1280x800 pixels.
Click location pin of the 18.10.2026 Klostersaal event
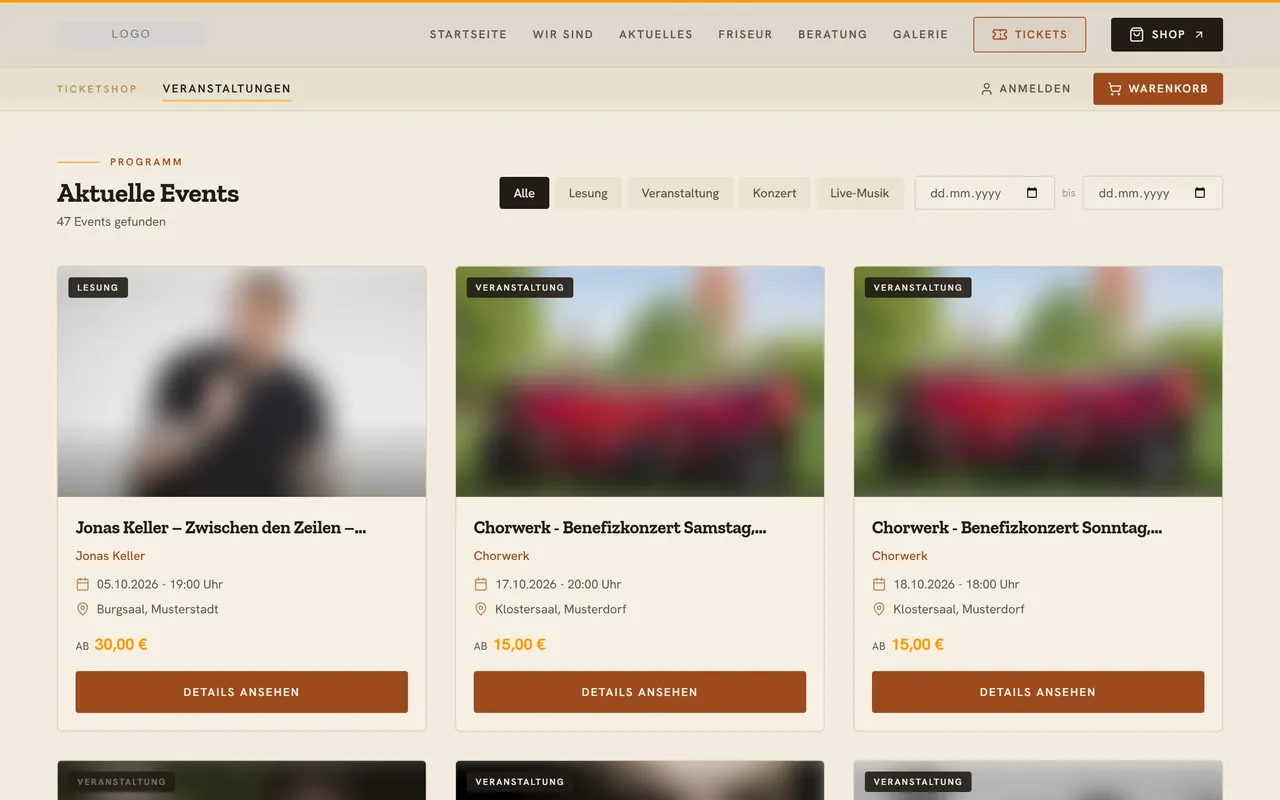coord(879,609)
